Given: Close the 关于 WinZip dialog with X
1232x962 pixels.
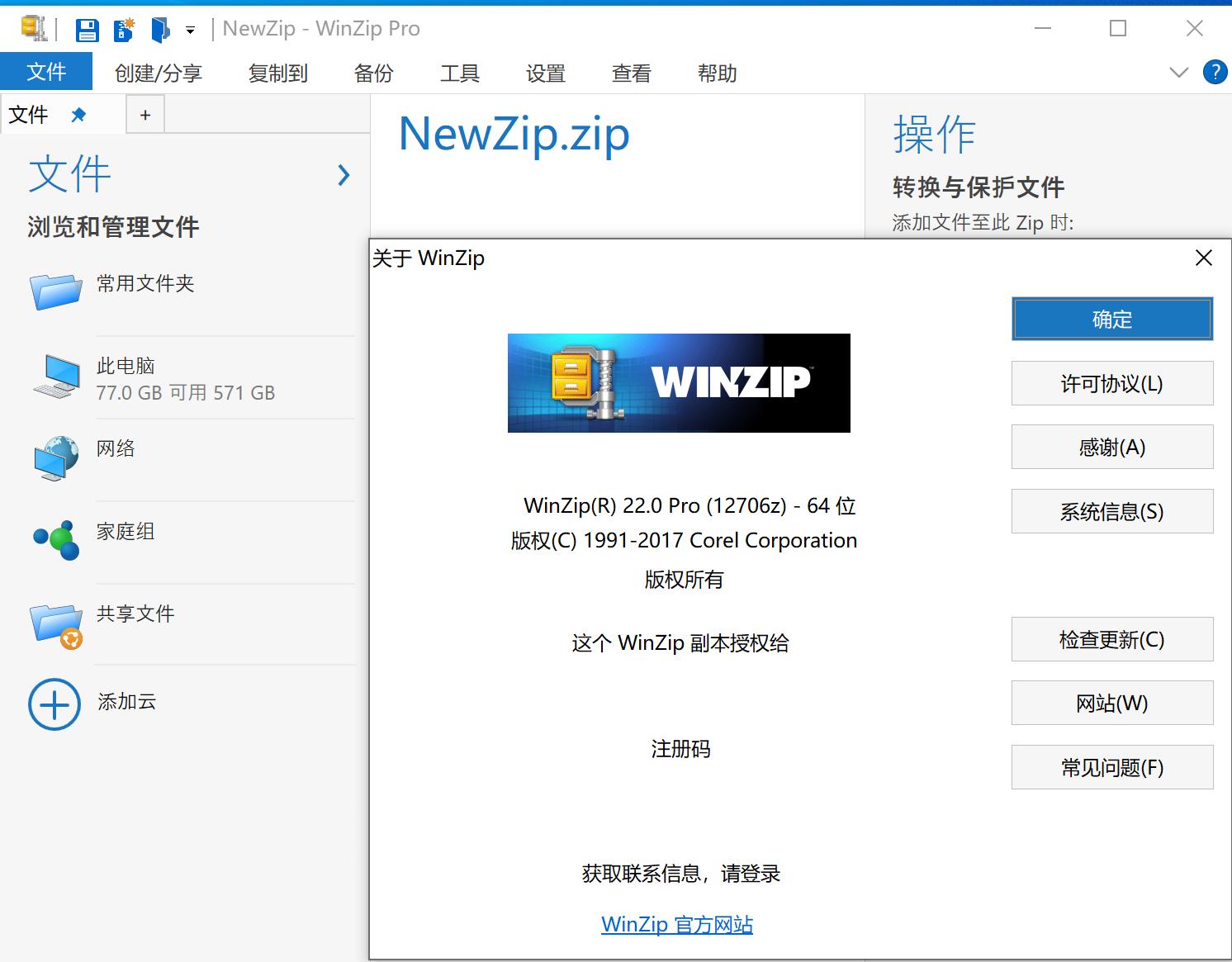Looking at the screenshot, I should pos(1204,258).
